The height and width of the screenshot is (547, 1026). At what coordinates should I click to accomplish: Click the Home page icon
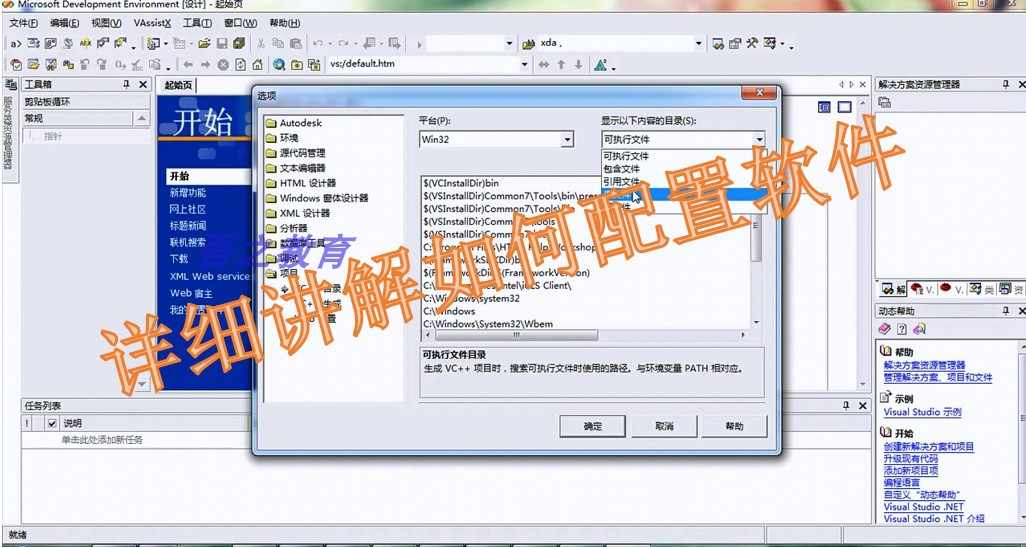pos(257,64)
